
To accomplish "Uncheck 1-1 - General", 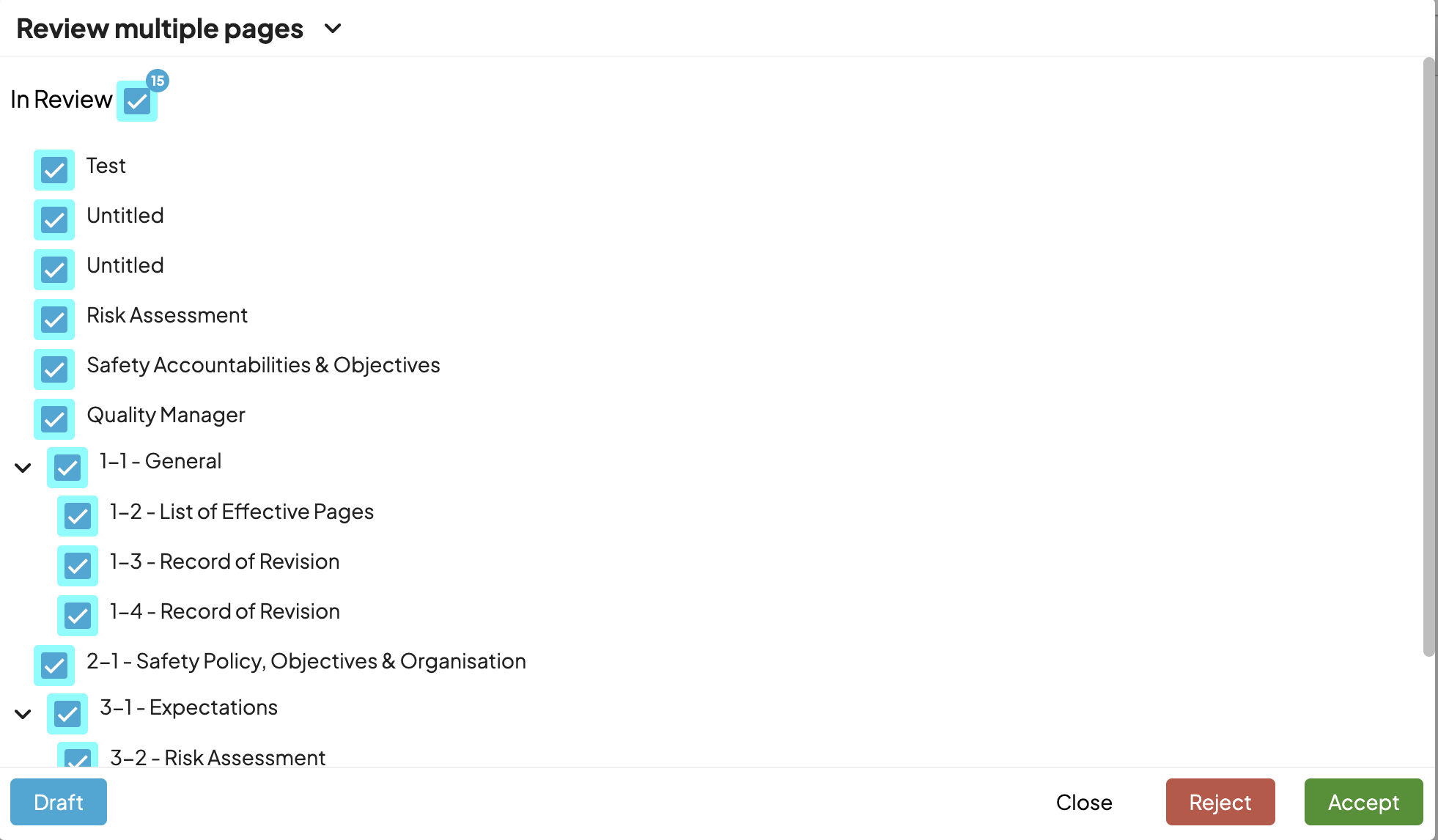I will pos(67,468).
